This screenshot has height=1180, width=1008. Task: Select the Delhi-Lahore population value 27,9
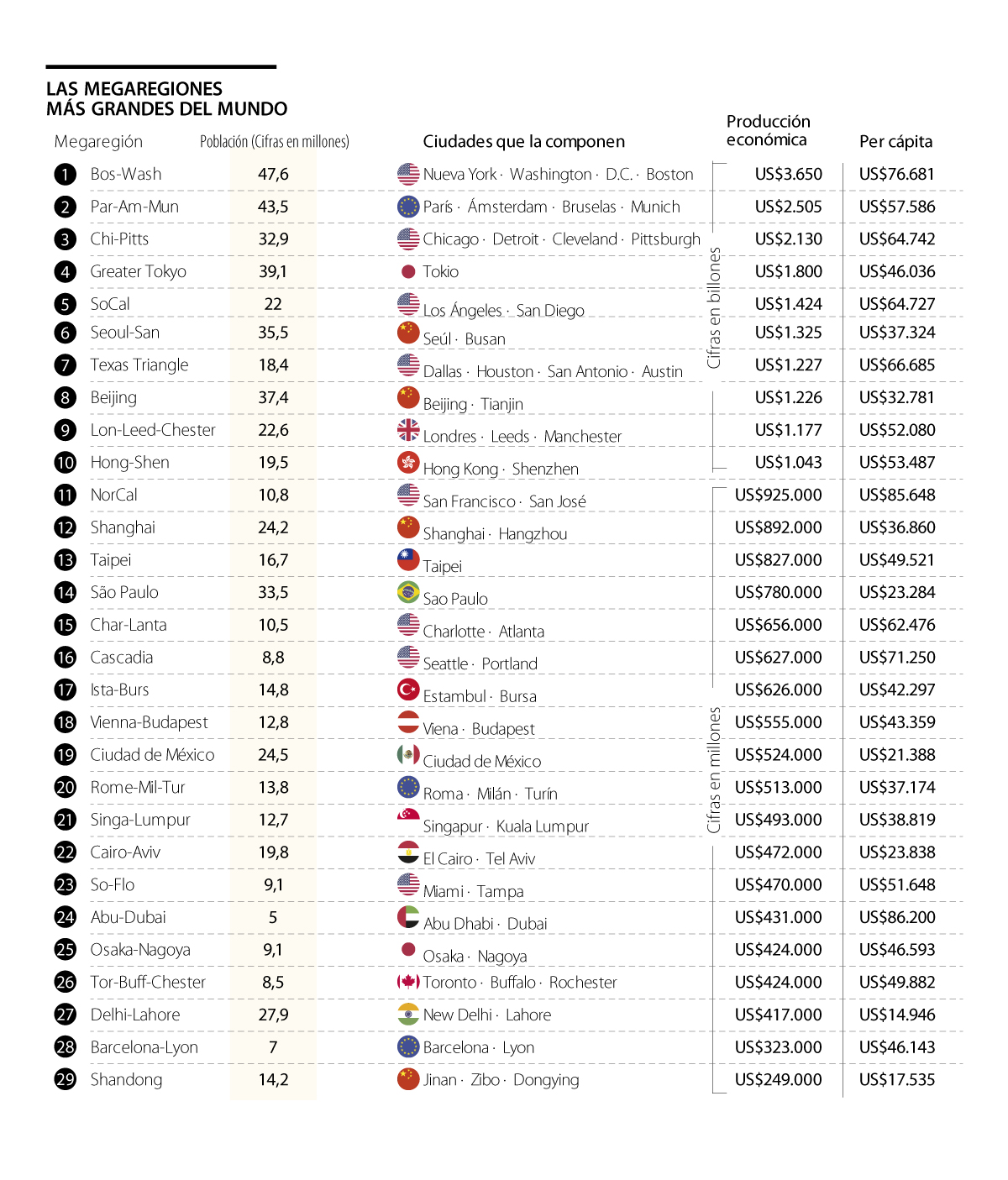pos(273,1015)
